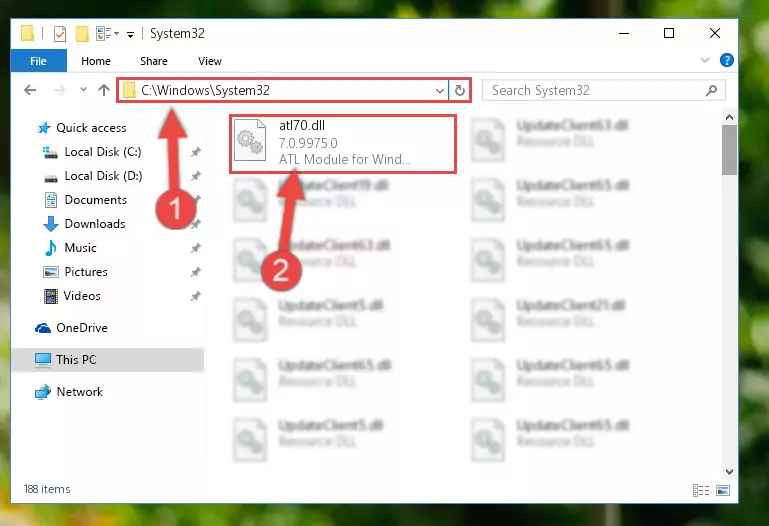Expand the ribbon with the chevron
The width and height of the screenshot is (769, 526).
click(x=705, y=60)
